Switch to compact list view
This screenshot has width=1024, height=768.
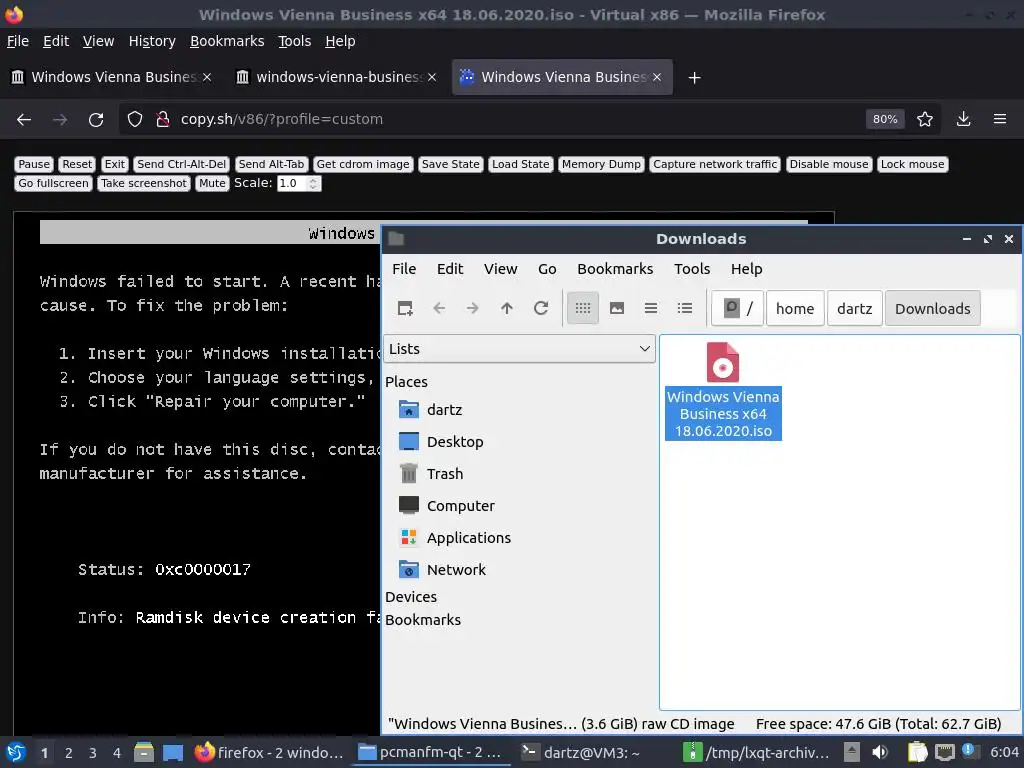point(650,308)
